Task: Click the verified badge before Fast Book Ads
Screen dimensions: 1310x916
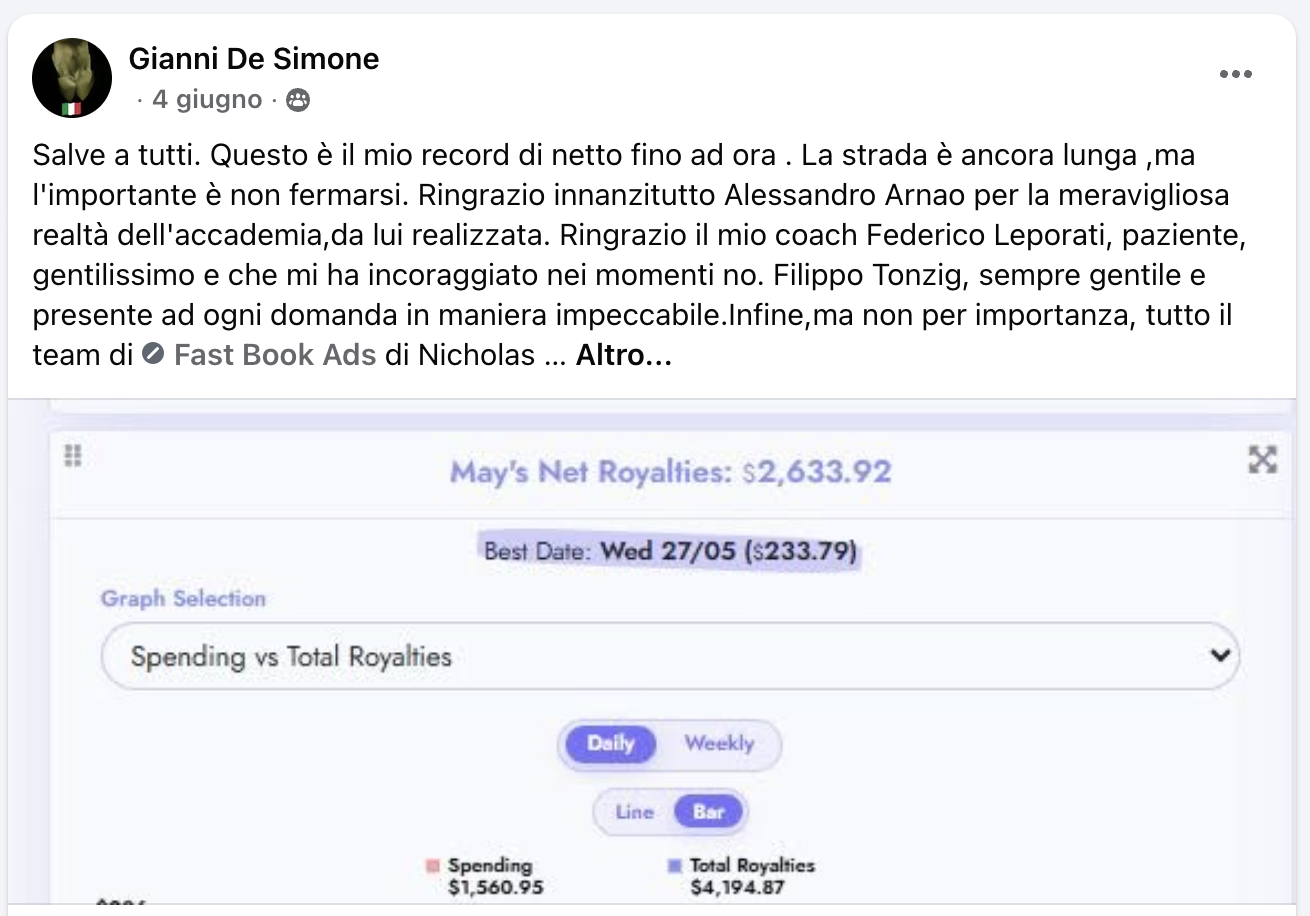Action: [153, 354]
